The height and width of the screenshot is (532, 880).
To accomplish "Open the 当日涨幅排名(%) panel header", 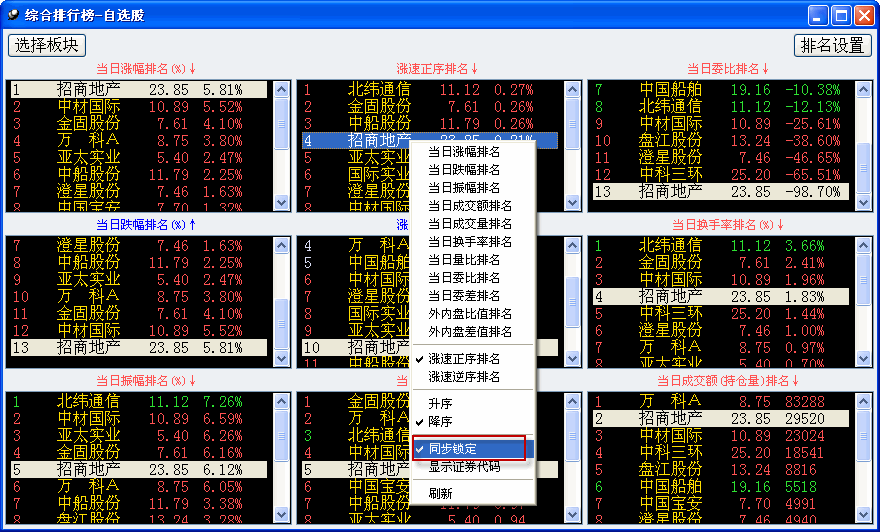I will (146, 69).
